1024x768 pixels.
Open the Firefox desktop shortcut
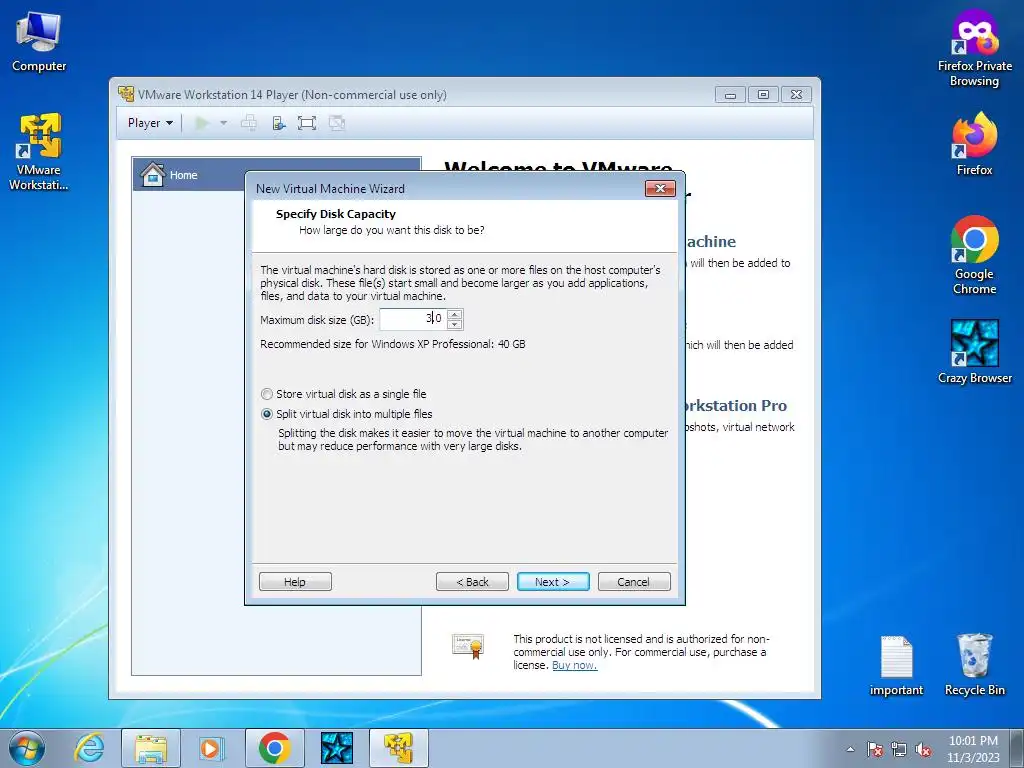974,144
